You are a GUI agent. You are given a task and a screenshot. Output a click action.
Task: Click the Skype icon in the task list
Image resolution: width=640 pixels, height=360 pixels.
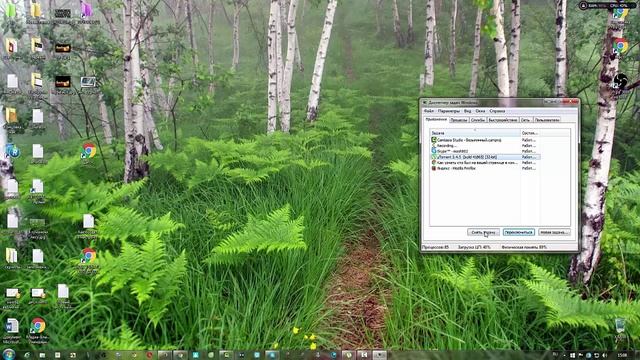433,151
